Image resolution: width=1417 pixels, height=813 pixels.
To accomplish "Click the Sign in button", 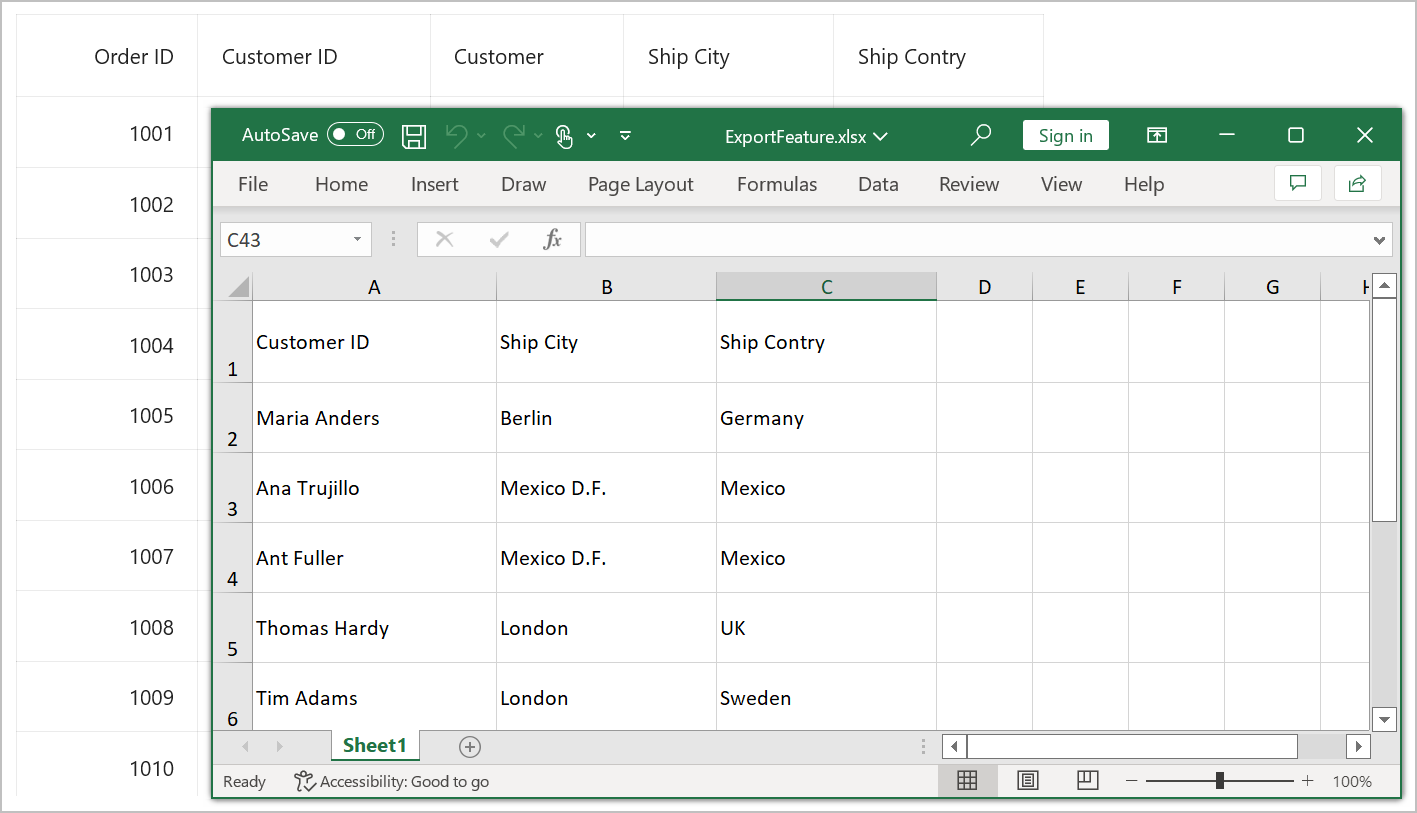I will 1065,135.
